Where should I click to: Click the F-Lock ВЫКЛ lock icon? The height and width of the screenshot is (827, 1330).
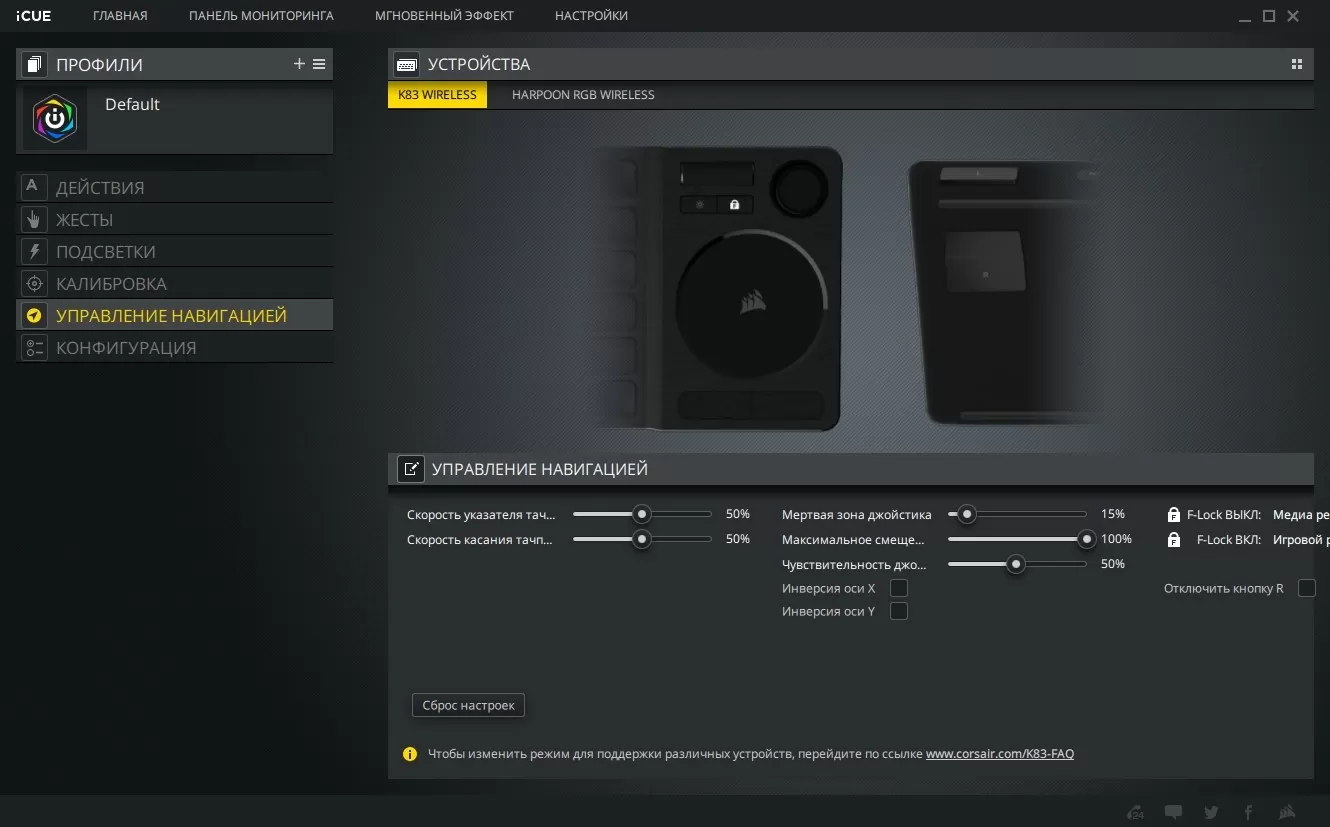(x=1174, y=515)
